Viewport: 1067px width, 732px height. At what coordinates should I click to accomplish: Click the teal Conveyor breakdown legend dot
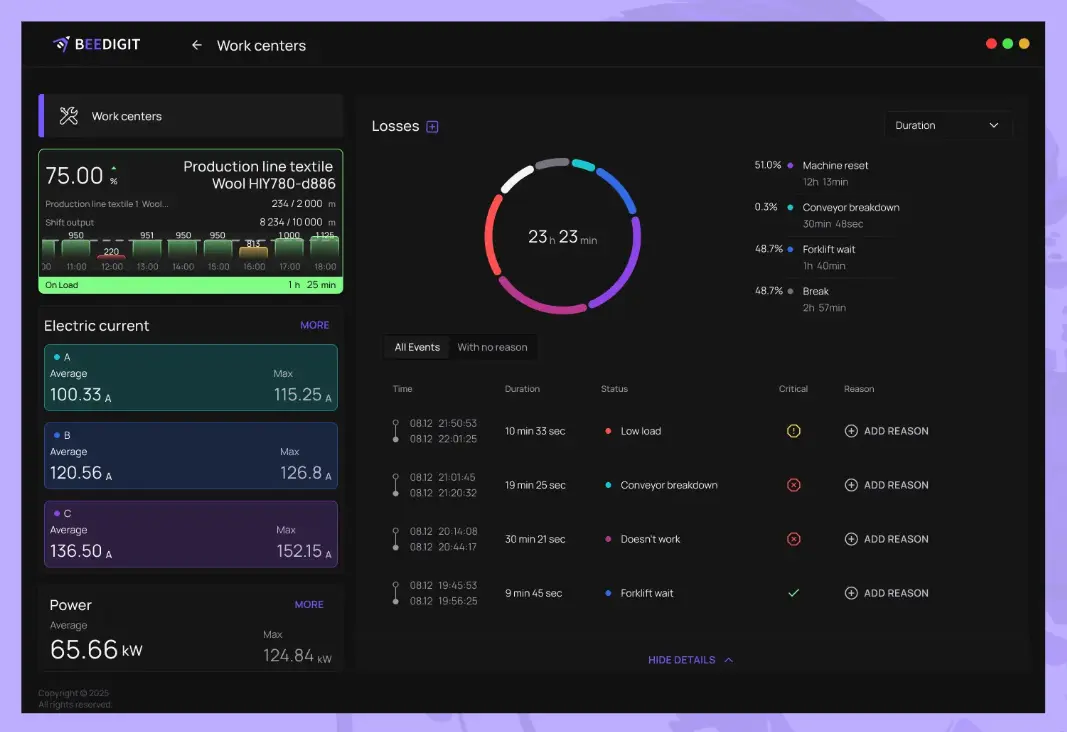coord(790,207)
